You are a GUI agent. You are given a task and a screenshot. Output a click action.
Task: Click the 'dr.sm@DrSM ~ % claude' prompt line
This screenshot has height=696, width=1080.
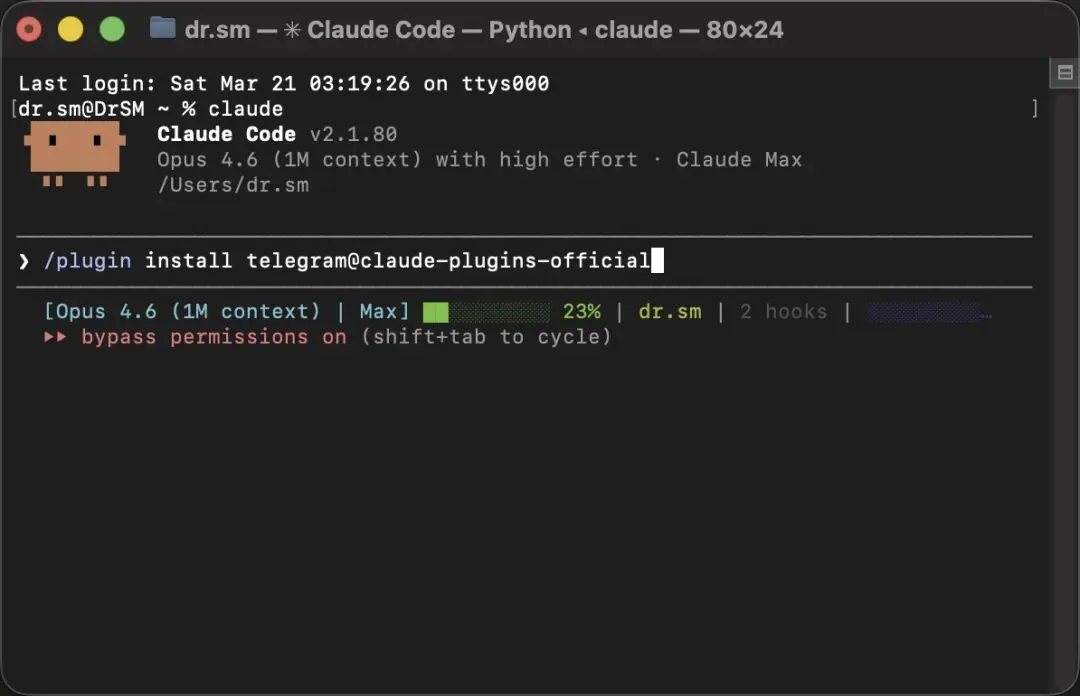coord(150,109)
